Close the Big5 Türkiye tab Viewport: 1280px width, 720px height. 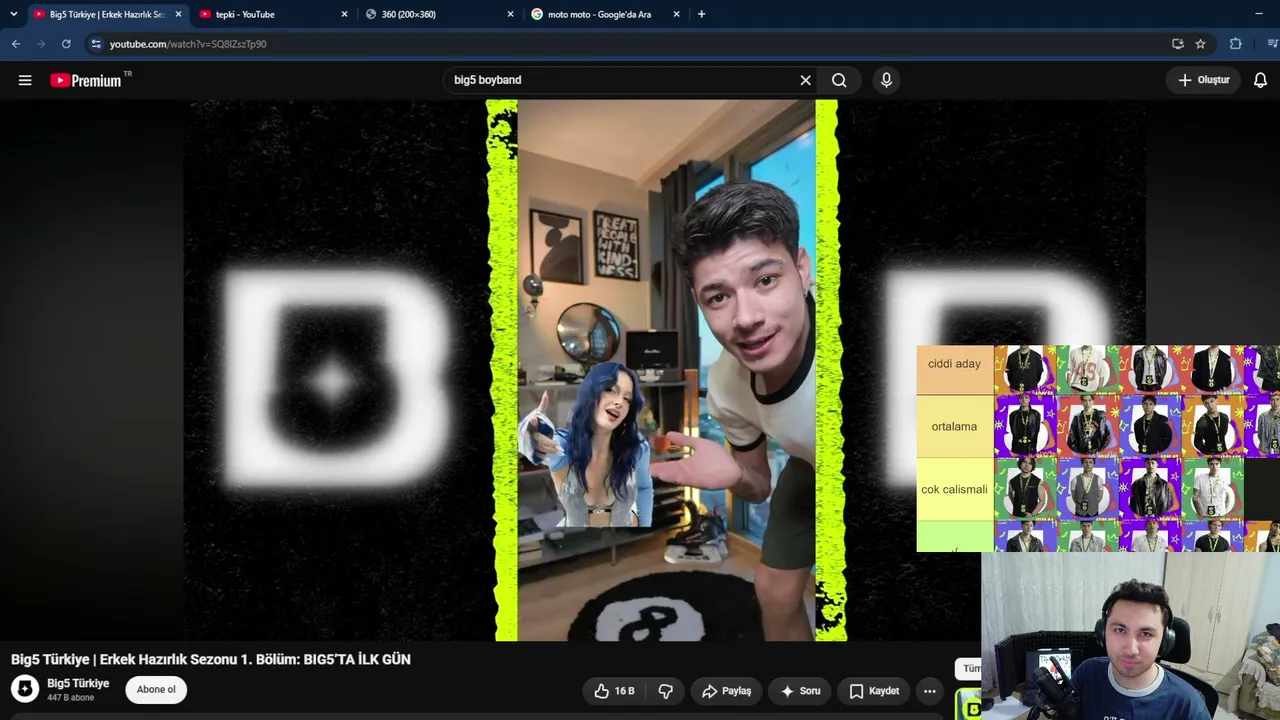[x=178, y=14]
